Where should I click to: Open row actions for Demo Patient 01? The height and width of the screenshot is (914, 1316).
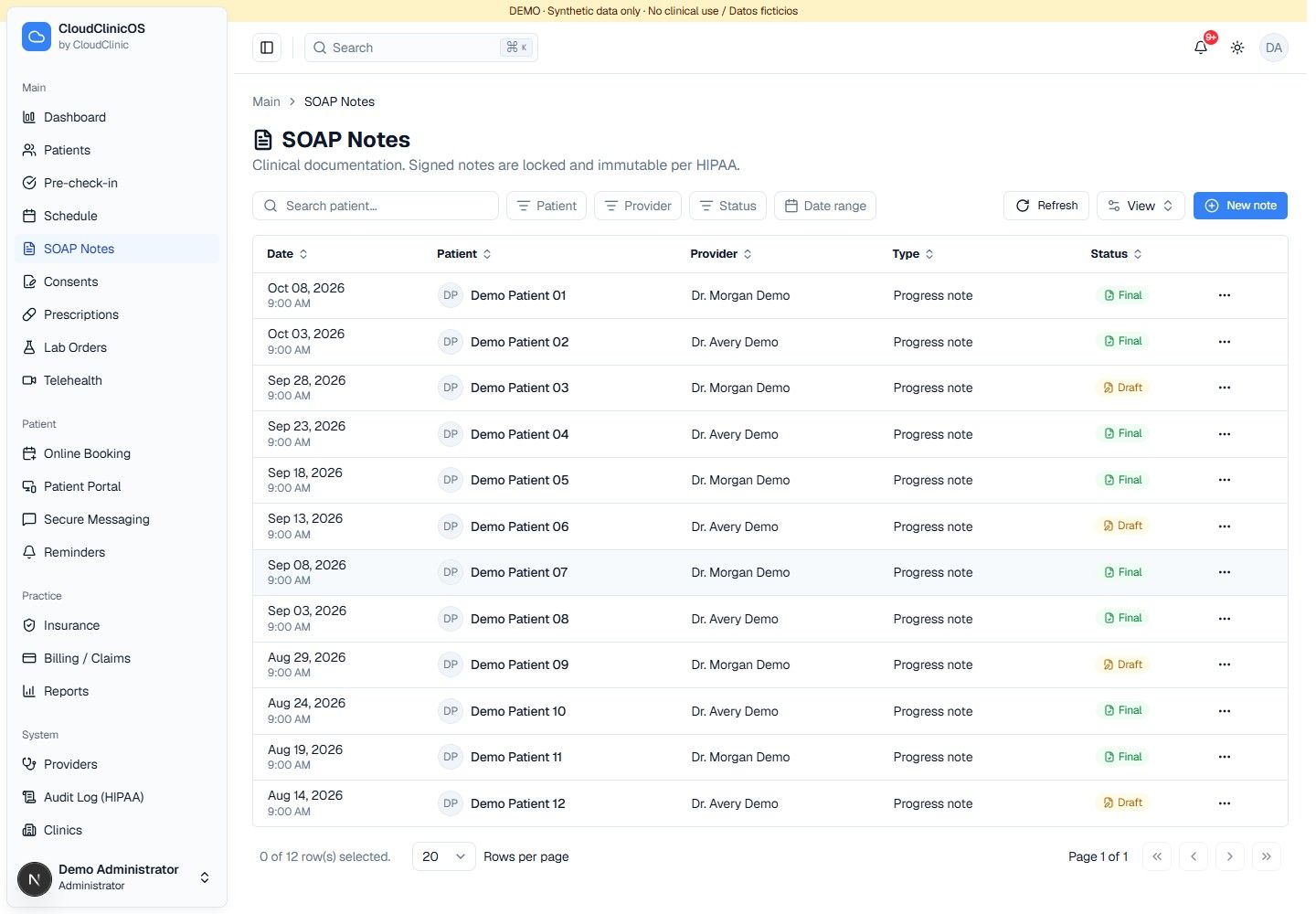coord(1225,295)
